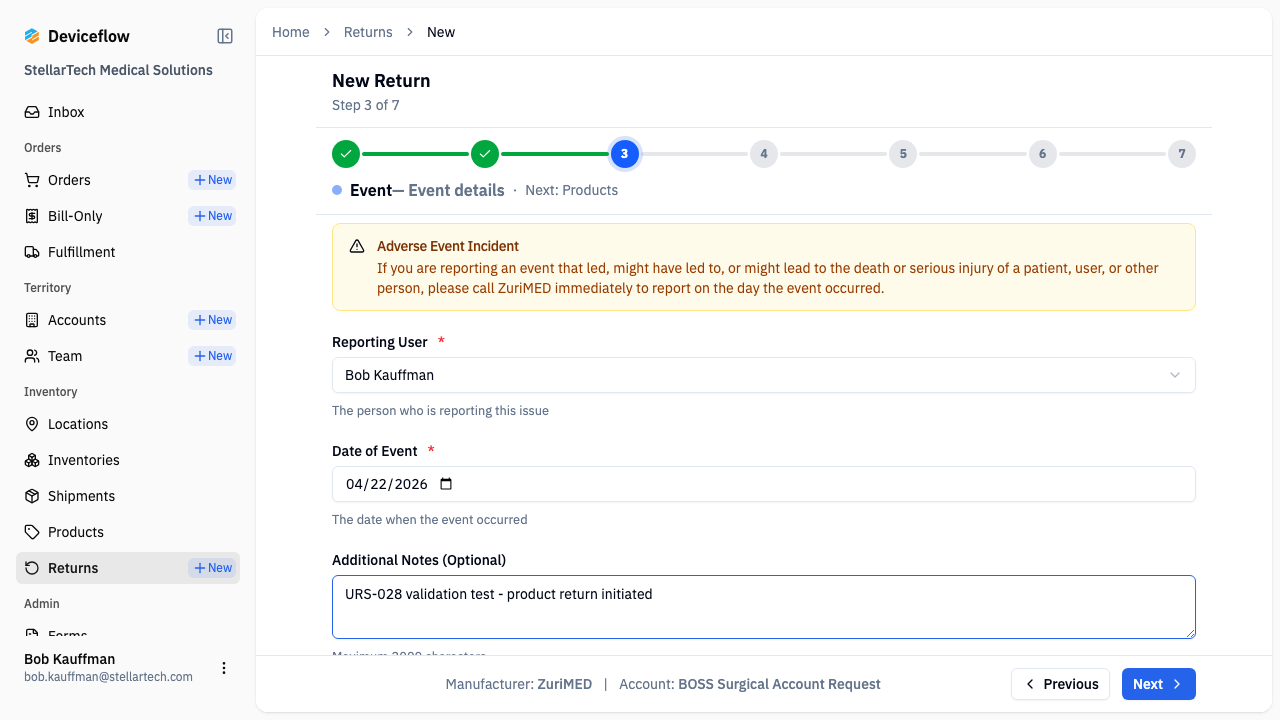
Task: Open the Returns breadcrumb link
Action: coord(368,32)
